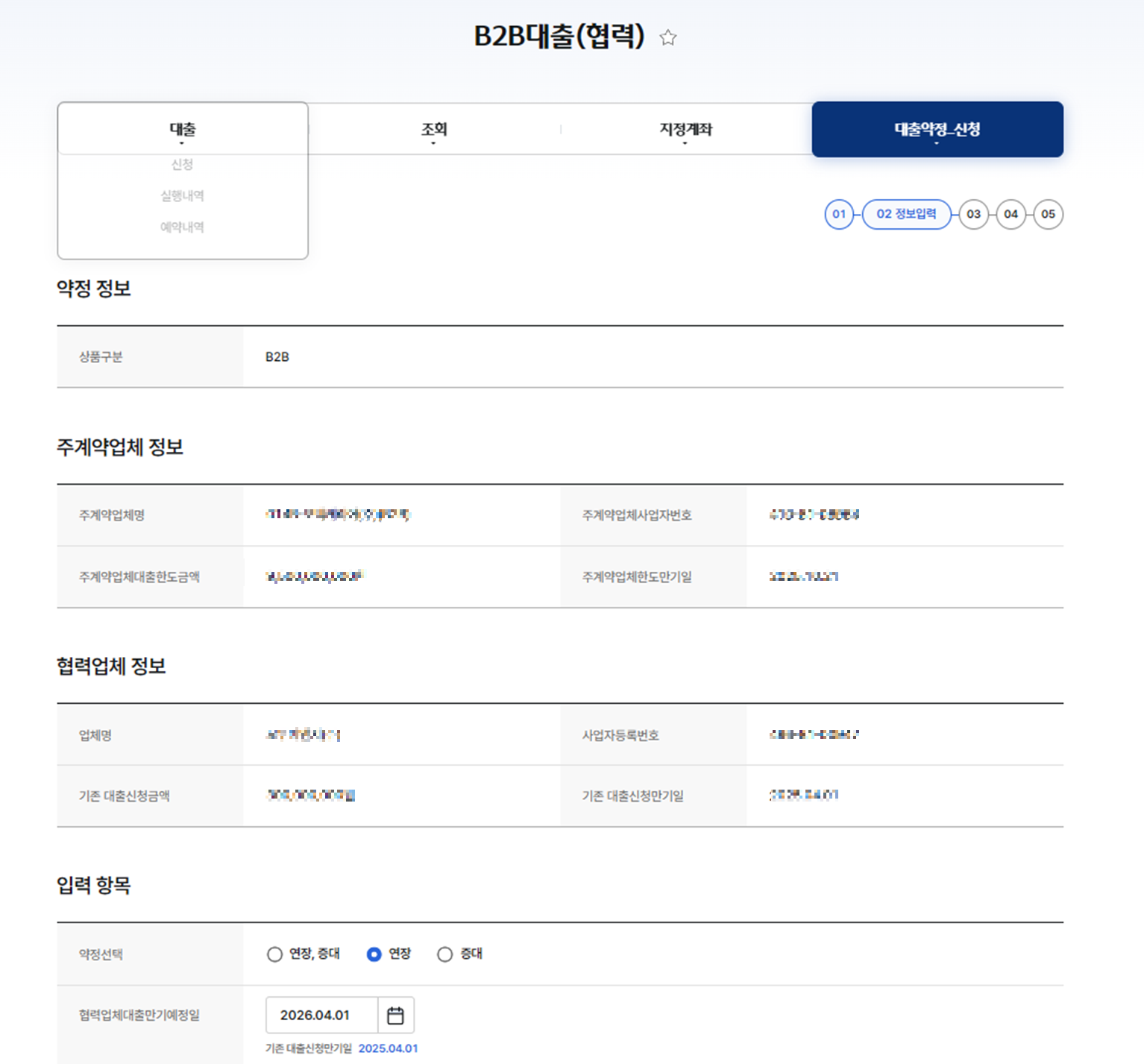The width and height of the screenshot is (1144, 1064).
Task: Expand the 조회 menu tab
Action: [434, 129]
